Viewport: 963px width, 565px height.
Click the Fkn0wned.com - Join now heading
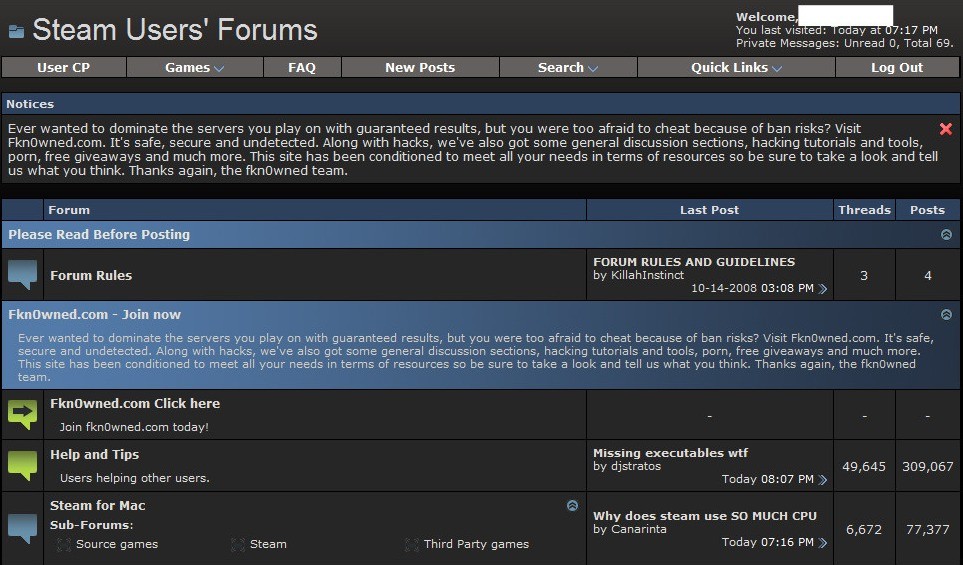(x=95, y=314)
